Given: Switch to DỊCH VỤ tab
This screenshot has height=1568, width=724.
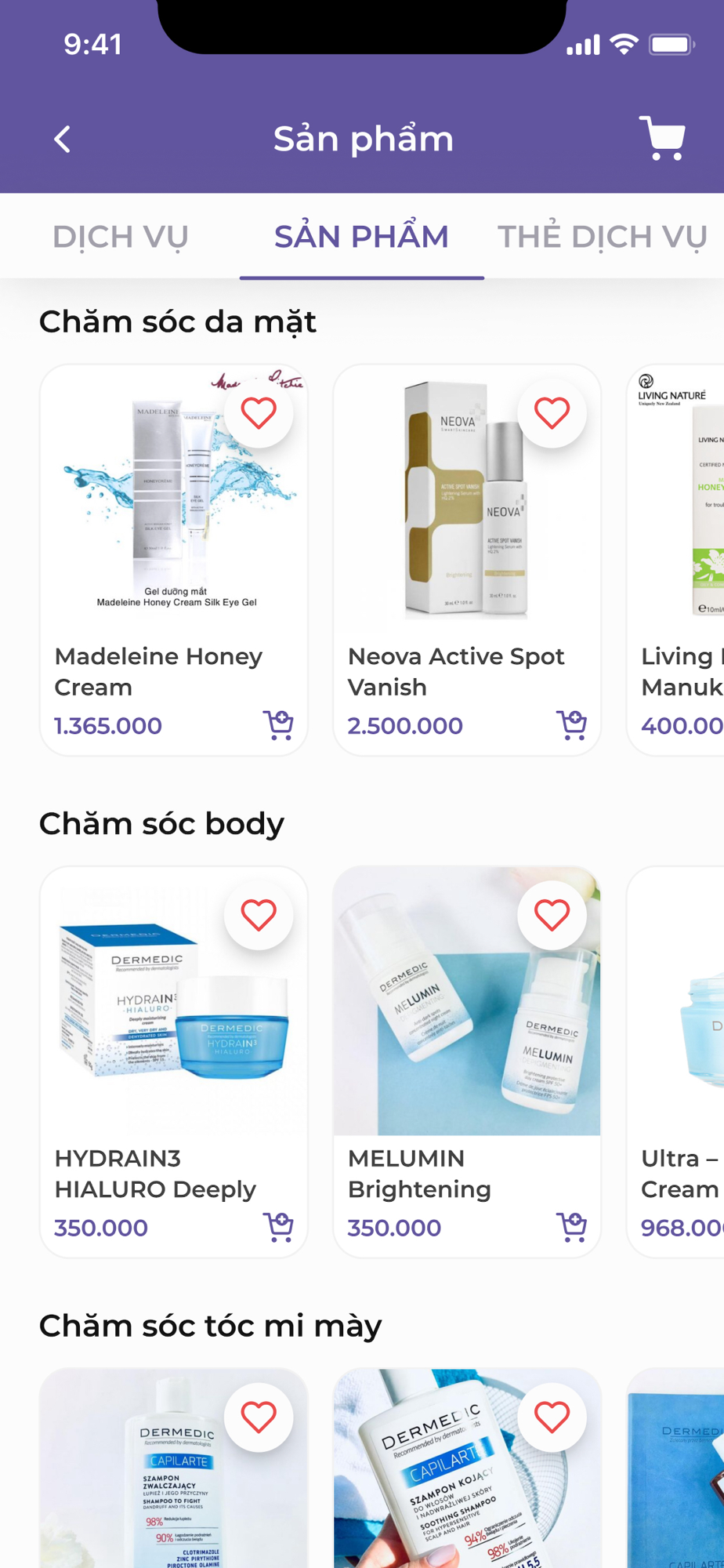Looking at the screenshot, I should (121, 237).
